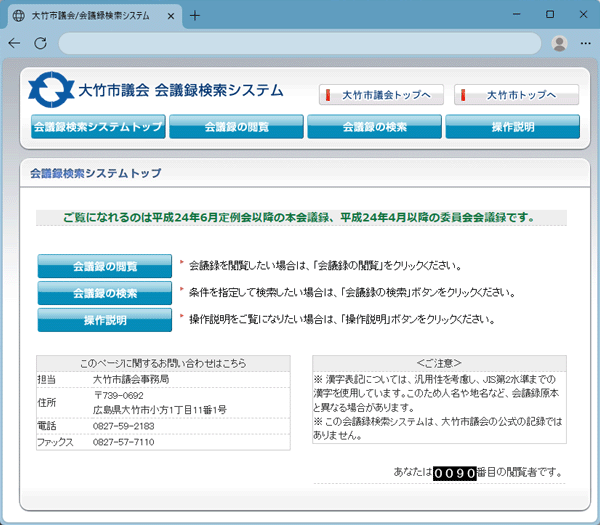This screenshot has width=600, height=525.
Task: Click the postal code 〒739-0692
Action: click(118, 395)
